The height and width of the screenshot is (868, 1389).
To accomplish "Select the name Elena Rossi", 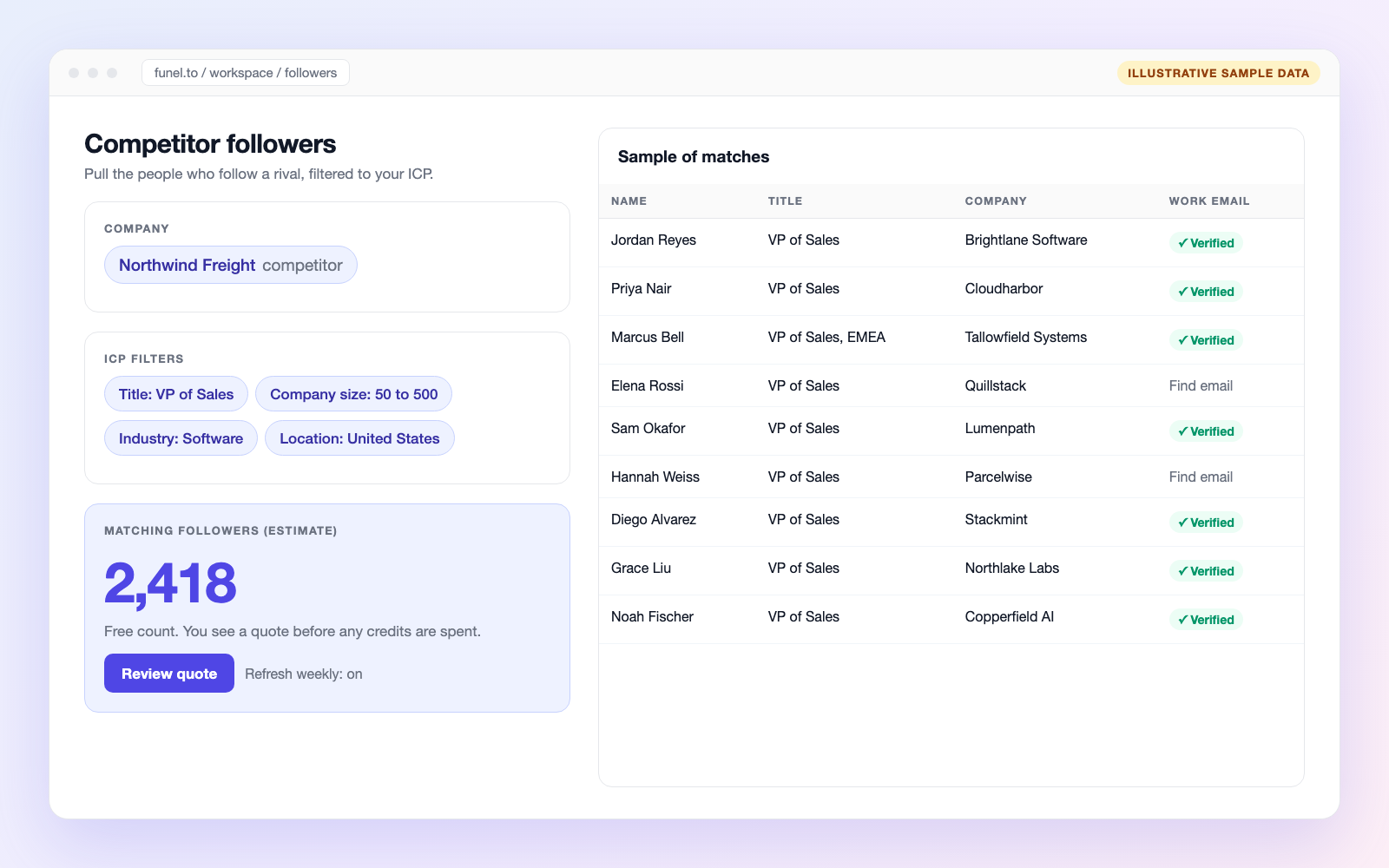I will pyautogui.click(x=648, y=385).
